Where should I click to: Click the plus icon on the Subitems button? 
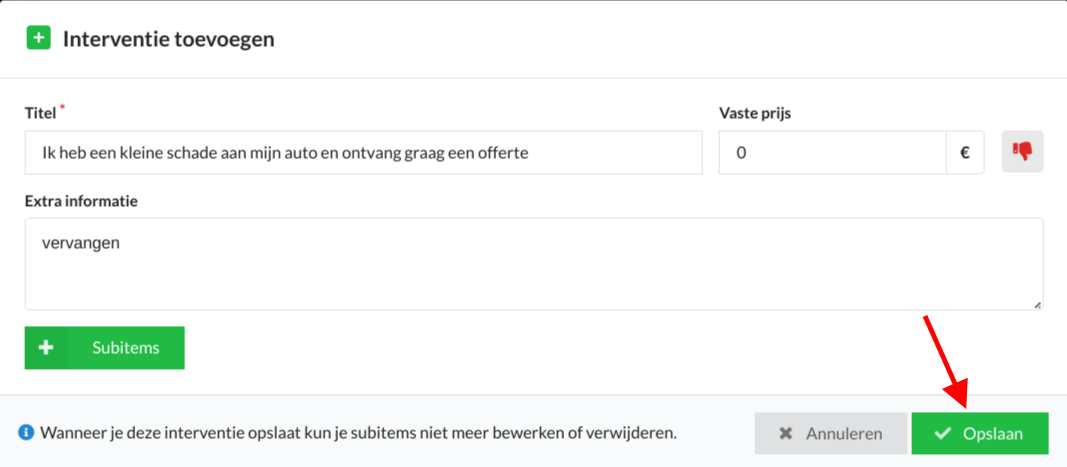point(46,348)
